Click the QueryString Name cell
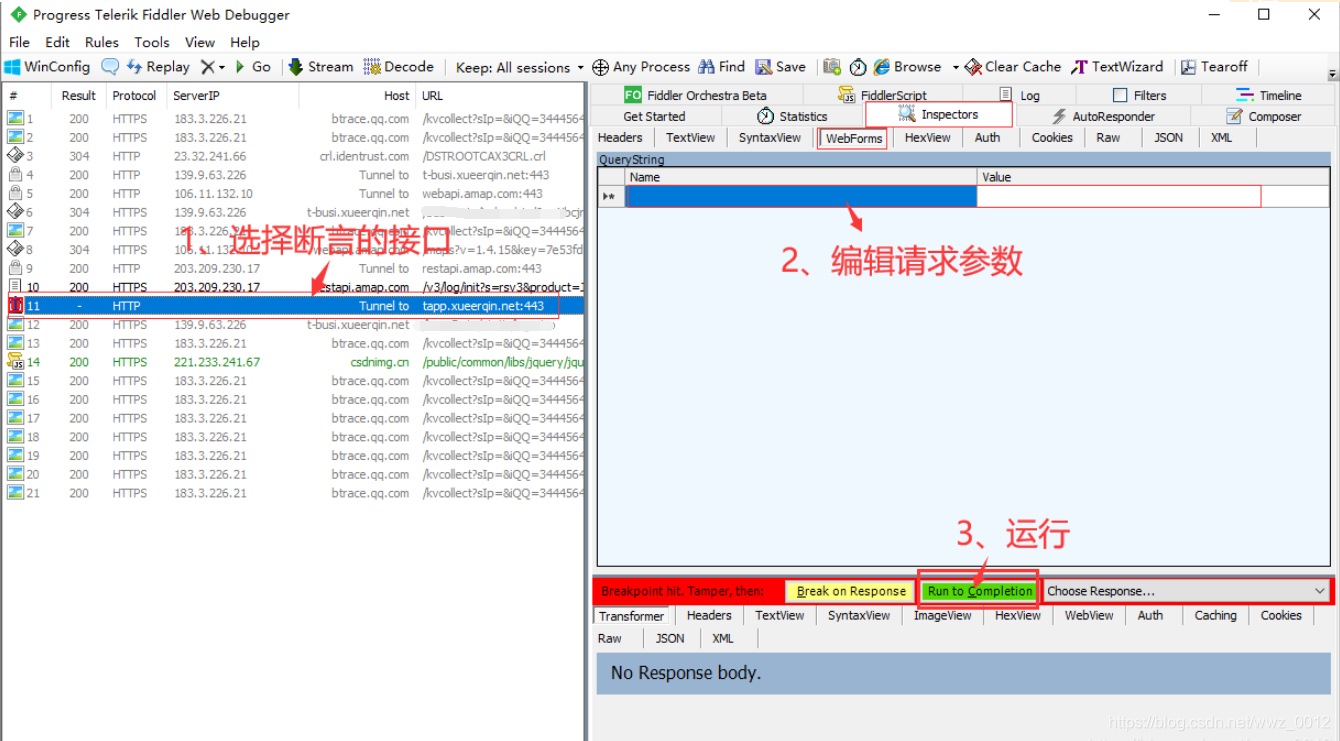Screen dimensions: 1340x741 [x=801, y=197]
